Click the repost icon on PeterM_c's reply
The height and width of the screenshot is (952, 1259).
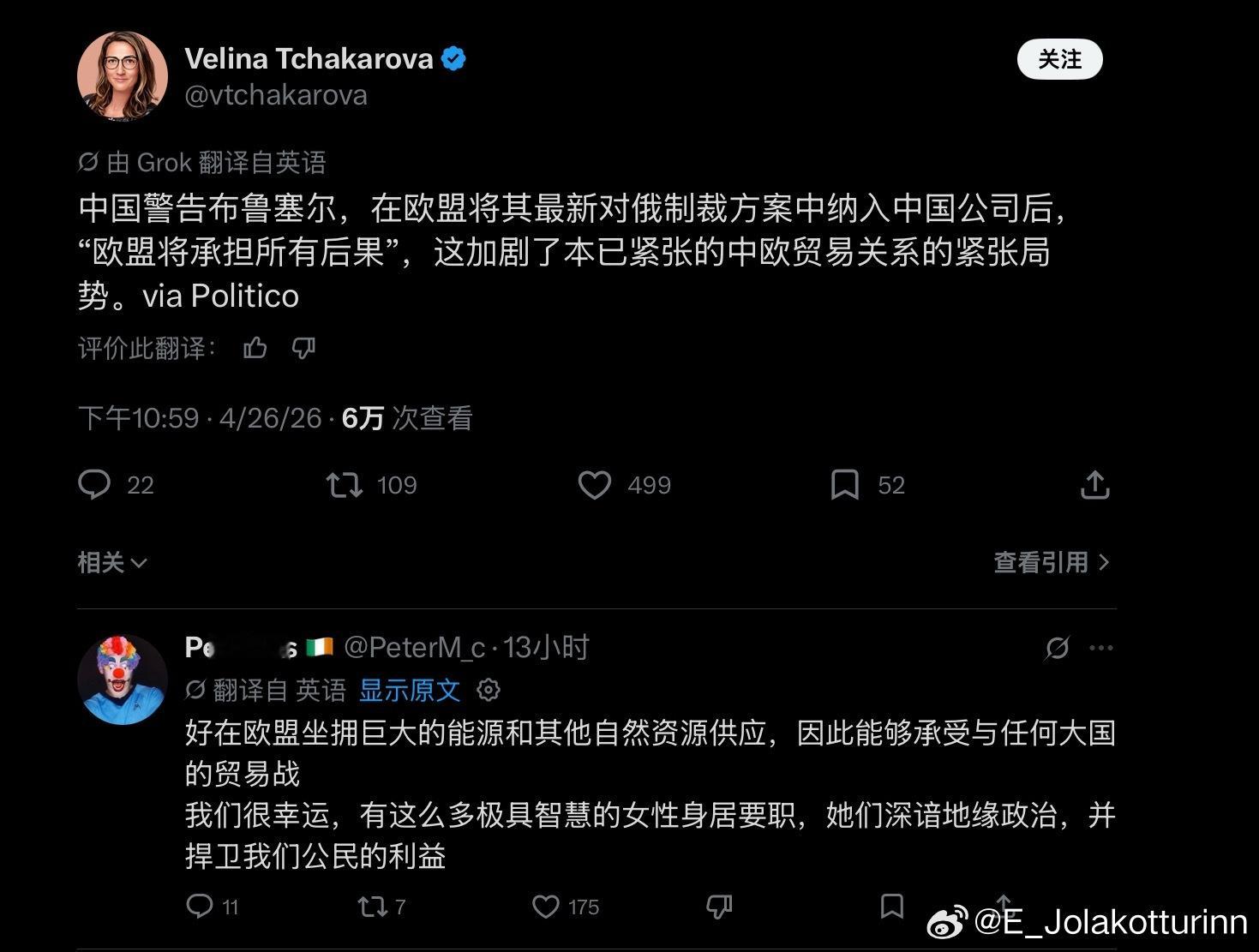coord(370,907)
